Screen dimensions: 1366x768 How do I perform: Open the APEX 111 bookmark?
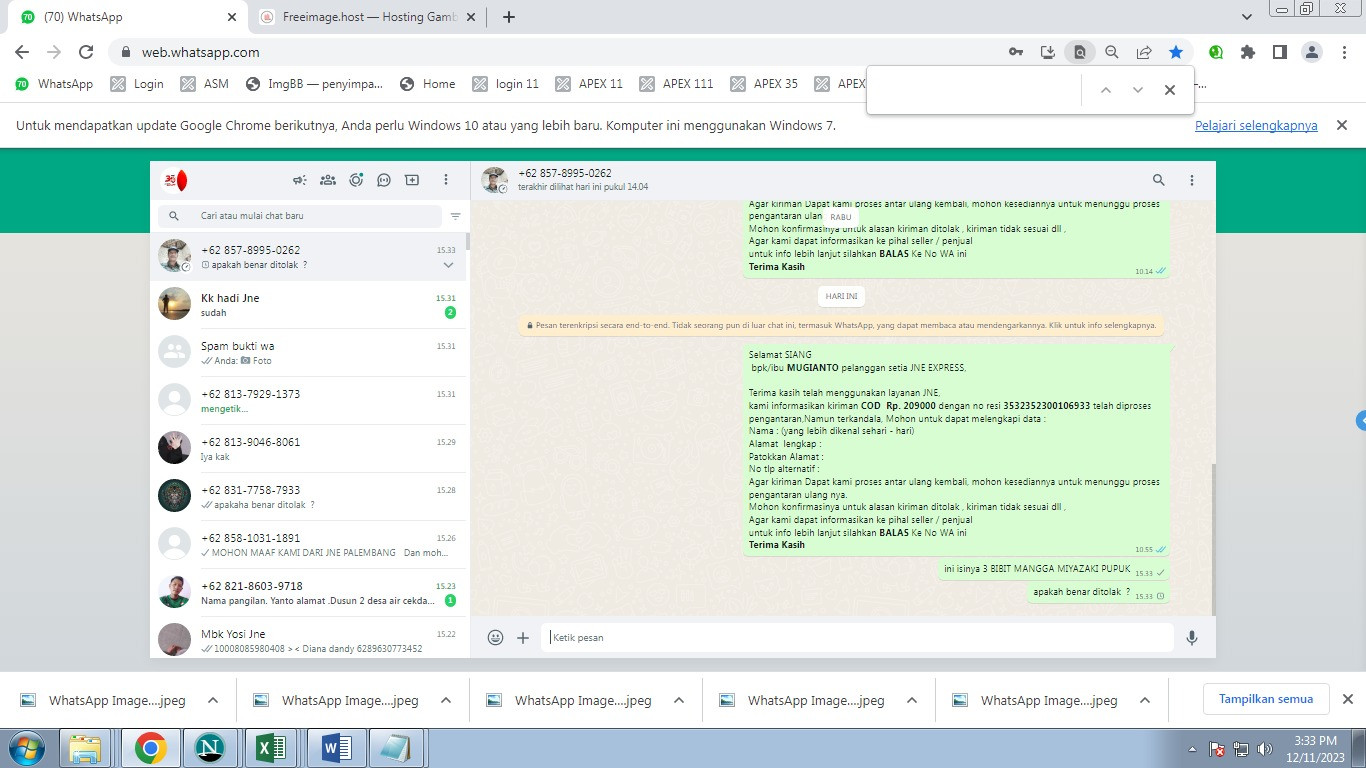677,84
